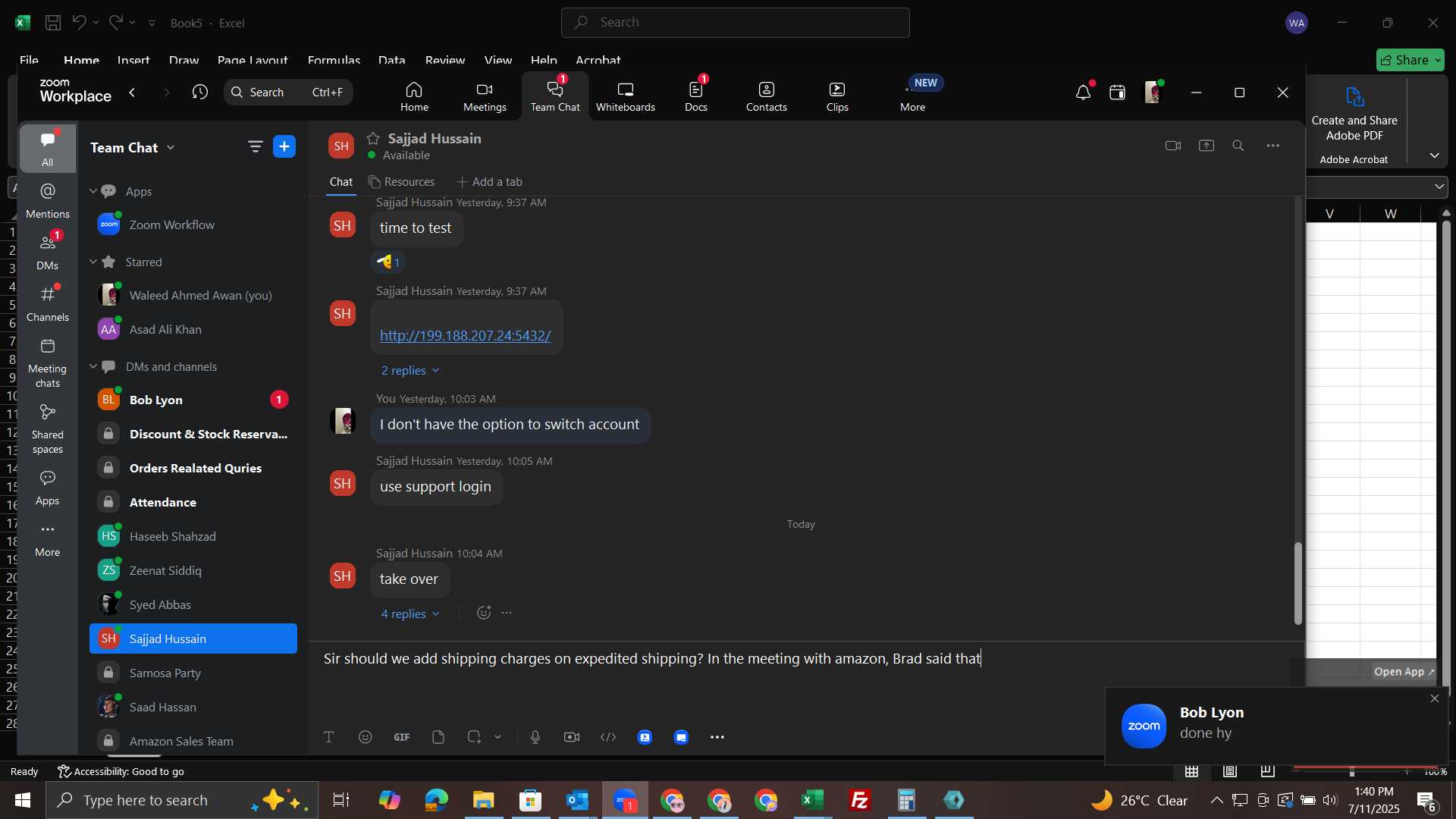Open Asad Ali Khan chat

point(193,330)
